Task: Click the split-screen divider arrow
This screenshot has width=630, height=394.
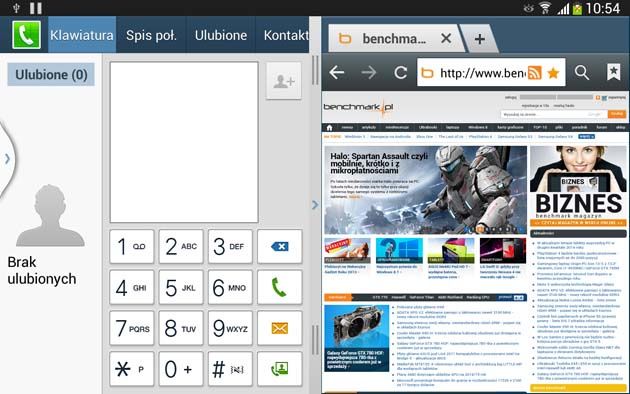Action: pyautogui.click(x=315, y=205)
